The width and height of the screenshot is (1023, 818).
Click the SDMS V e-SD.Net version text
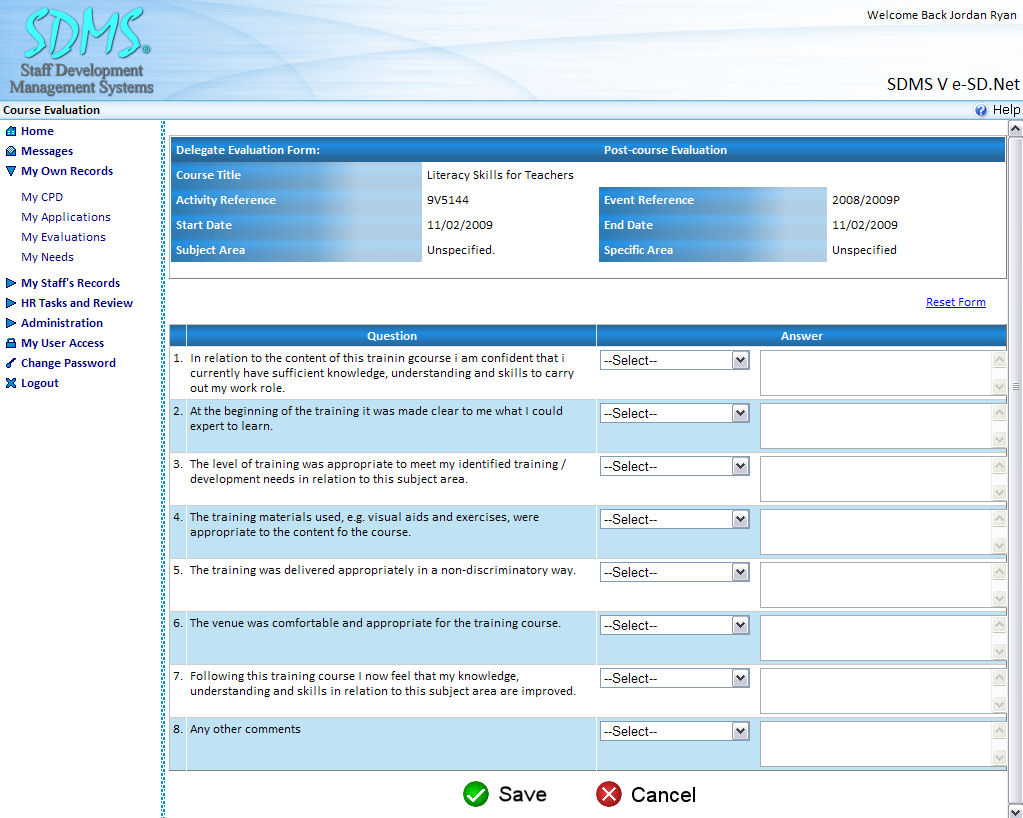click(x=953, y=84)
